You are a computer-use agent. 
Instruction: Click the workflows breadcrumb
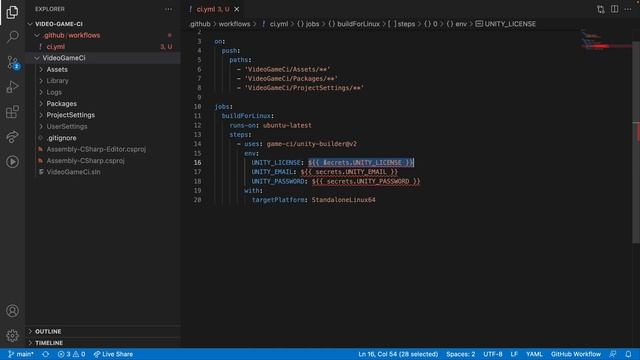click(x=234, y=24)
